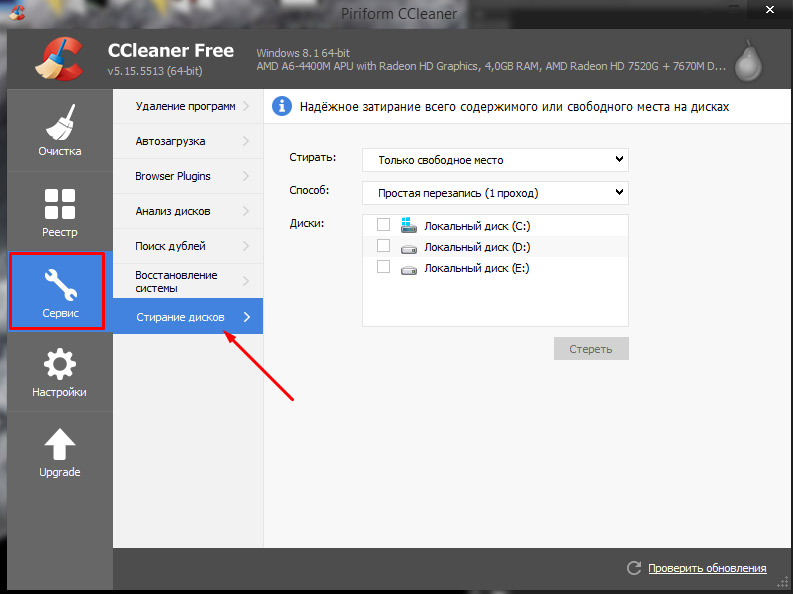Click the CCleaner logo icon
Viewport: 793px width, 594px height.
click(60, 60)
